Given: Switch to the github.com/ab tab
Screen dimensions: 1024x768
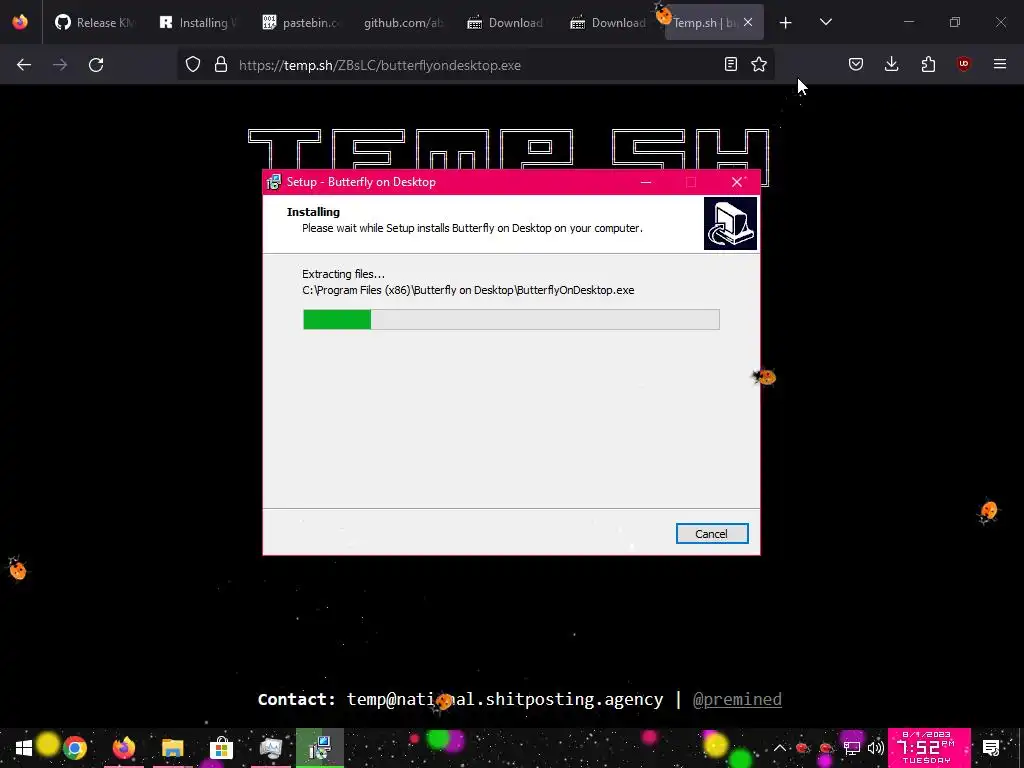Looking at the screenshot, I should coord(404,22).
